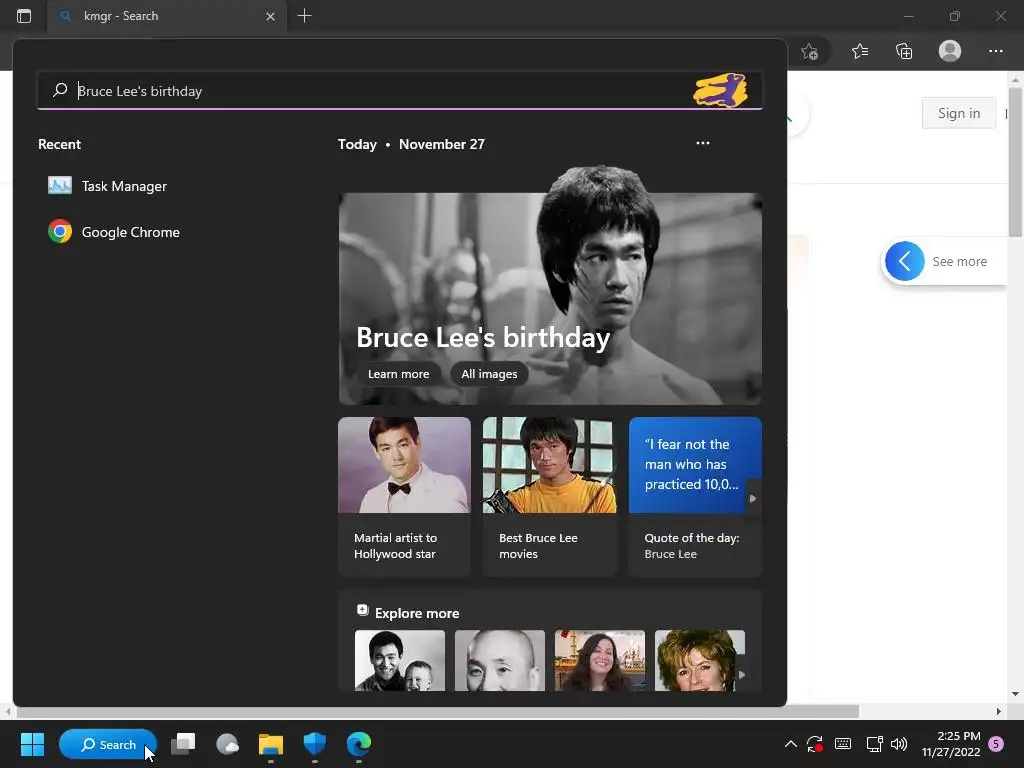Open the first Explore more thumbnail with the baby
This screenshot has width=1024, height=768.
tap(400, 660)
